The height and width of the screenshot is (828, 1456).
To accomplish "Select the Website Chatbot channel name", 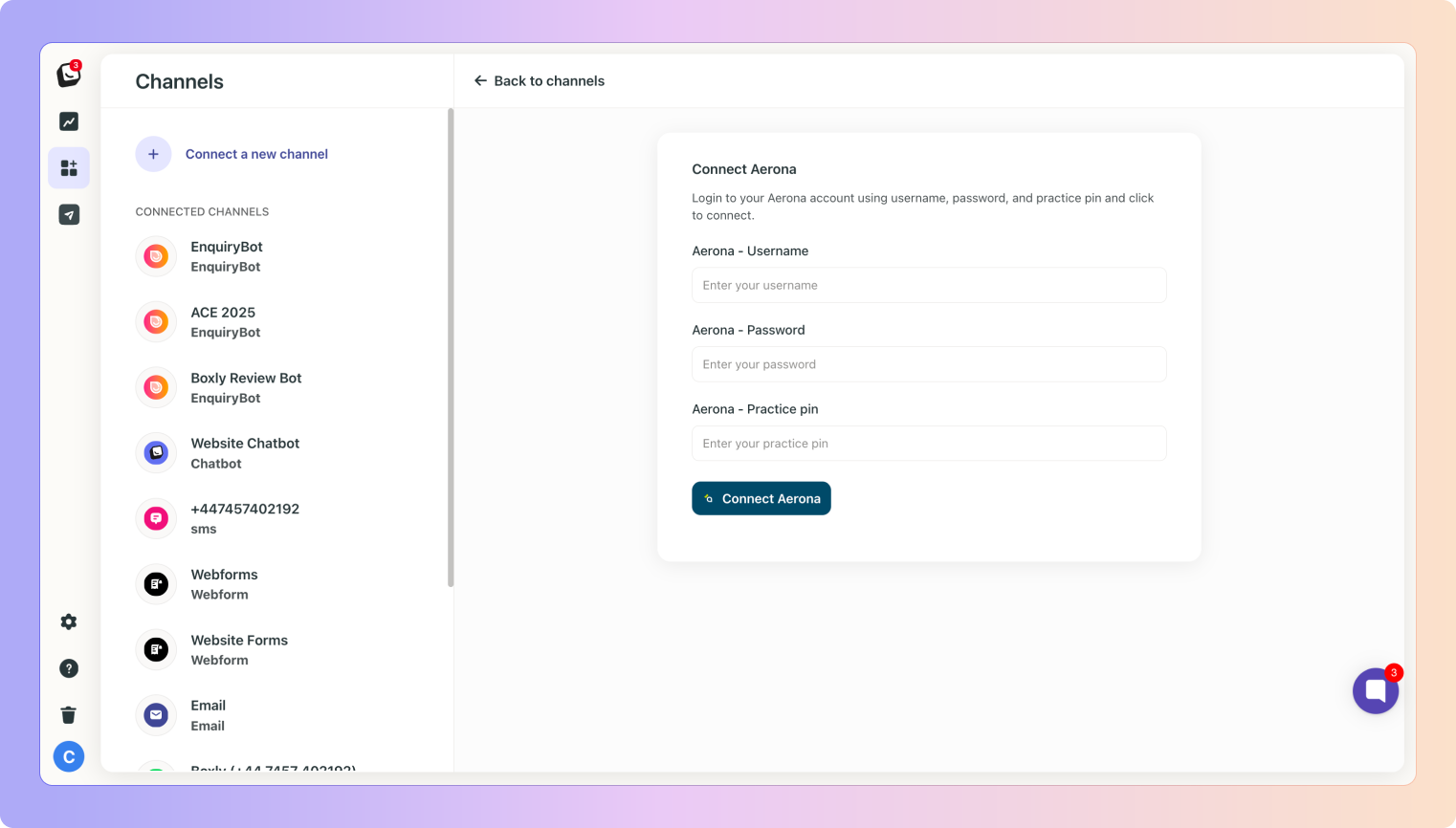I will pos(245,444).
